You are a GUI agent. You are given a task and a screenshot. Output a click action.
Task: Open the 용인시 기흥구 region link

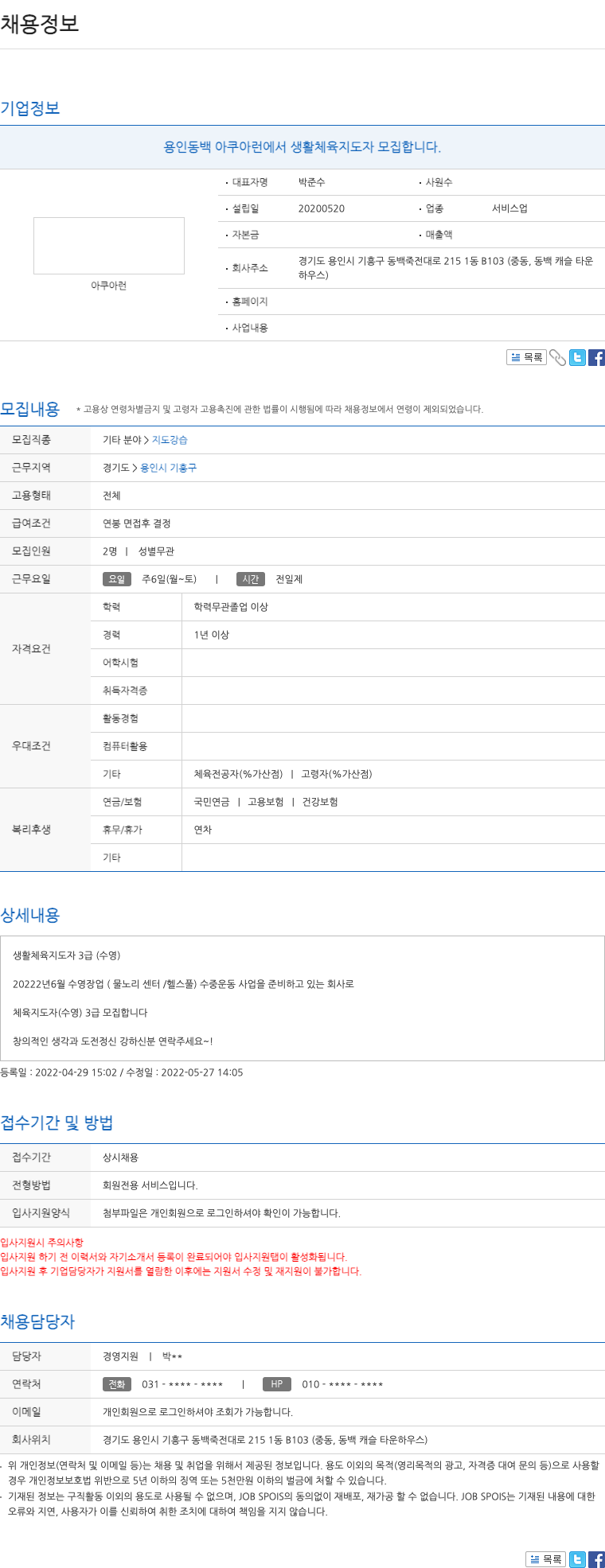pos(168,468)
